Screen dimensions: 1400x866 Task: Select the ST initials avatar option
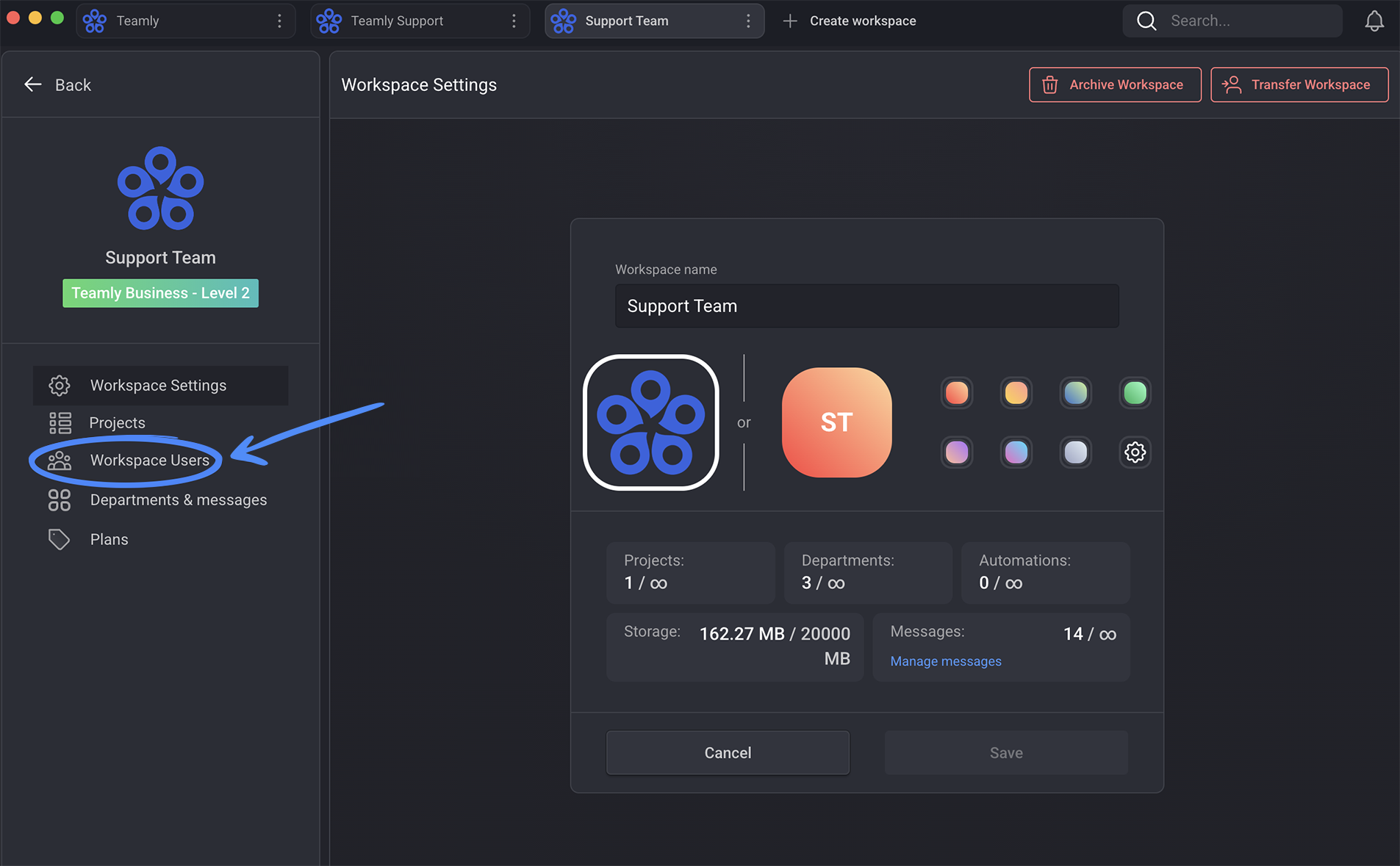pyautogui.click(x=836, y=422)
